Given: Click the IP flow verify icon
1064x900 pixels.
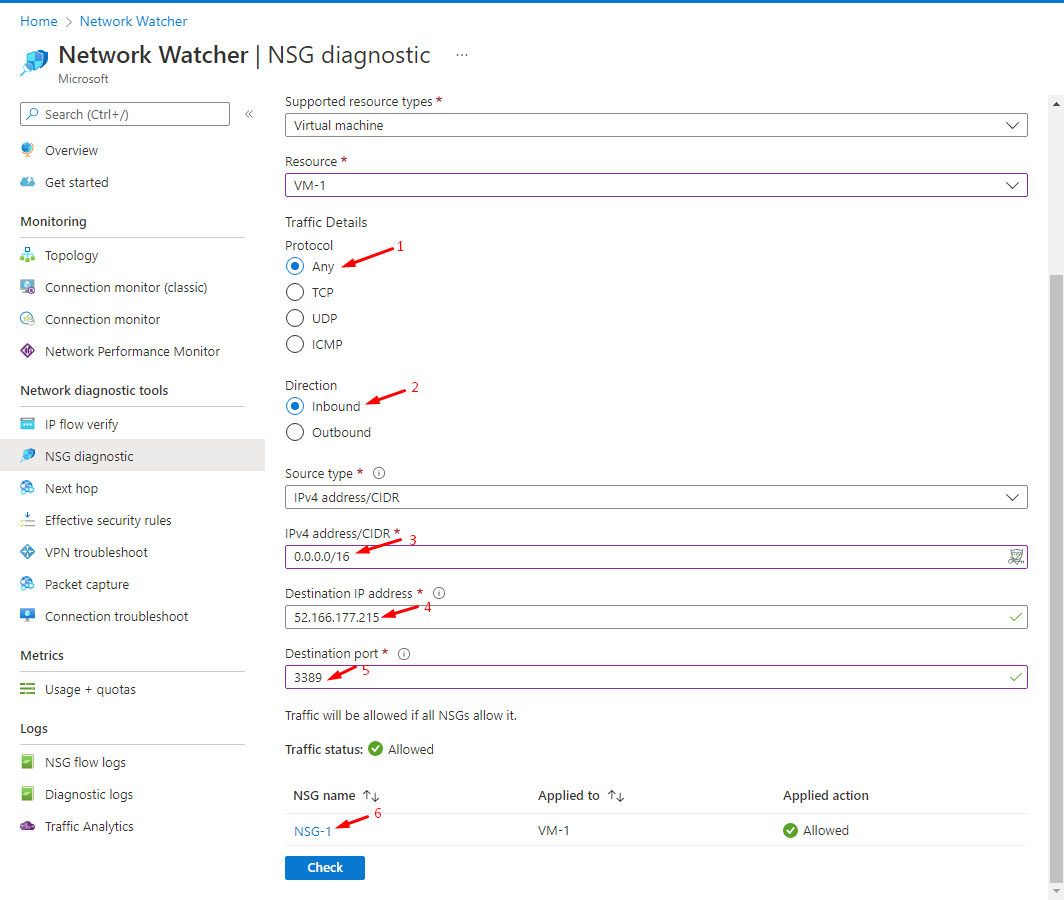Looking at the screenshot, I should (27, 424).
